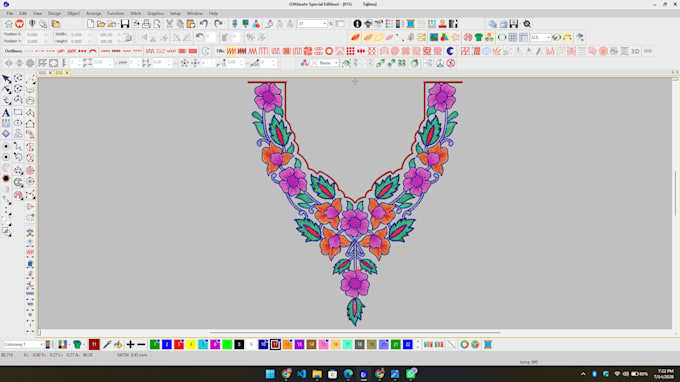Click the Home icon in toolbar
680x382 pixels.
point(8,24)
